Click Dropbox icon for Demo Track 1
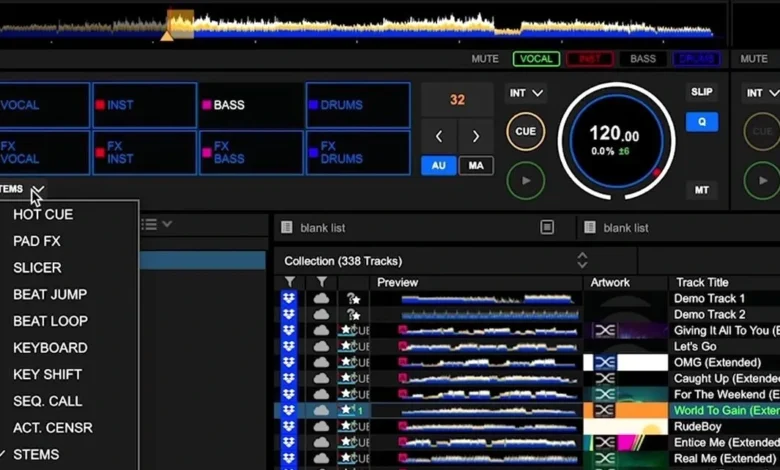Image resolution: width=780 pixels, height=470 pixels. click(x=289, y=298)
